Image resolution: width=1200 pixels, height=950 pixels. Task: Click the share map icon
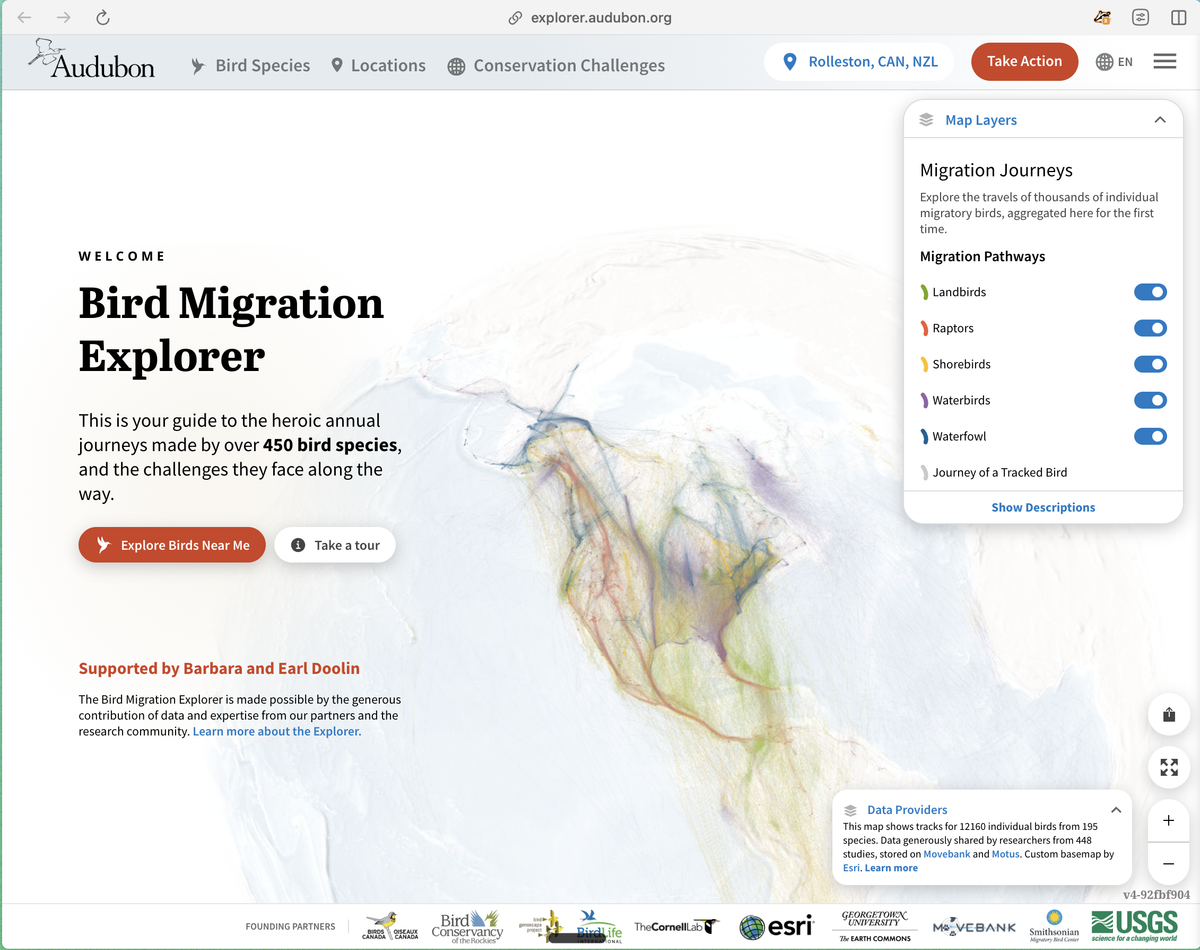coord(1168,715)
